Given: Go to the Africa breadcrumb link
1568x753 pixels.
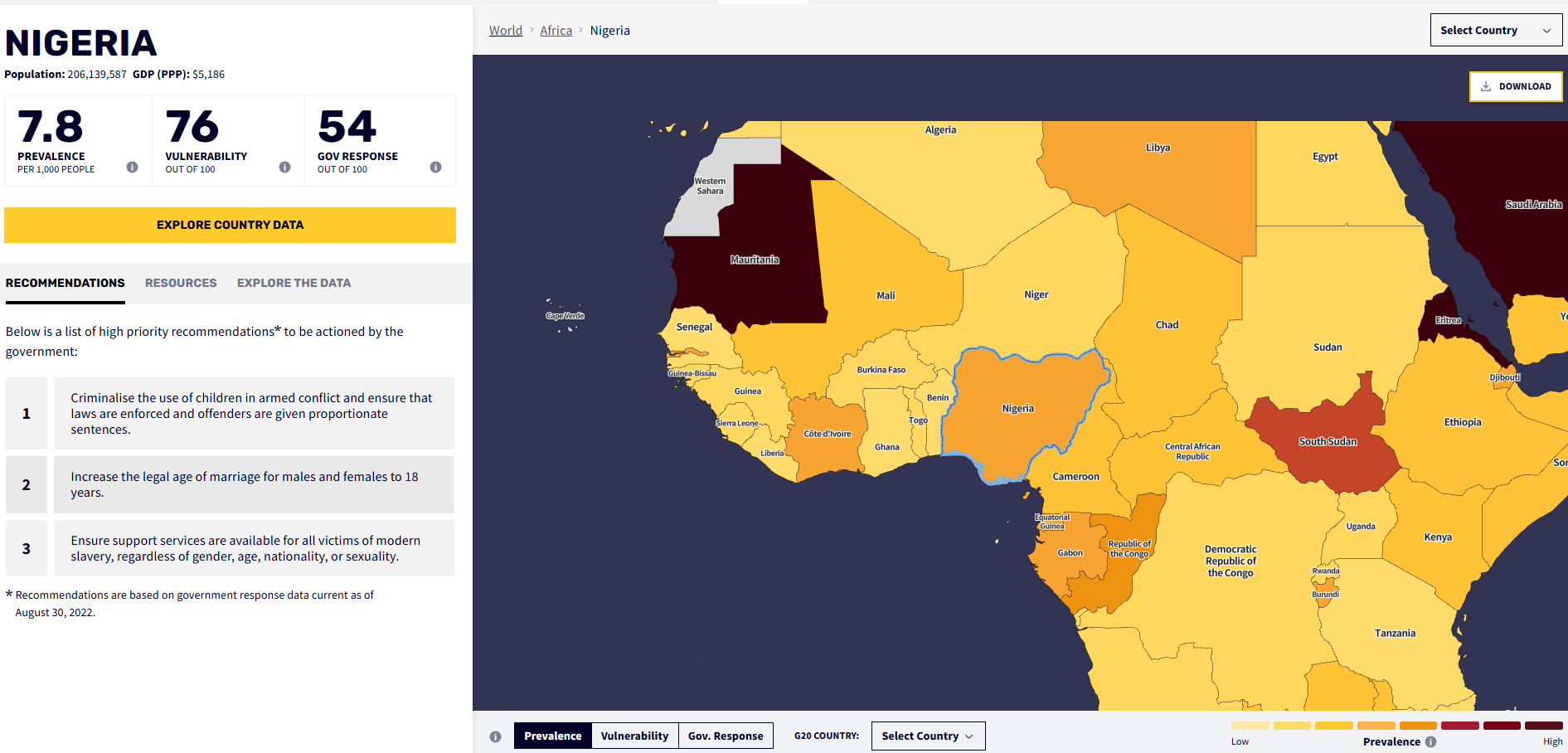Looking at the screenshot, I should pos(556,31).
